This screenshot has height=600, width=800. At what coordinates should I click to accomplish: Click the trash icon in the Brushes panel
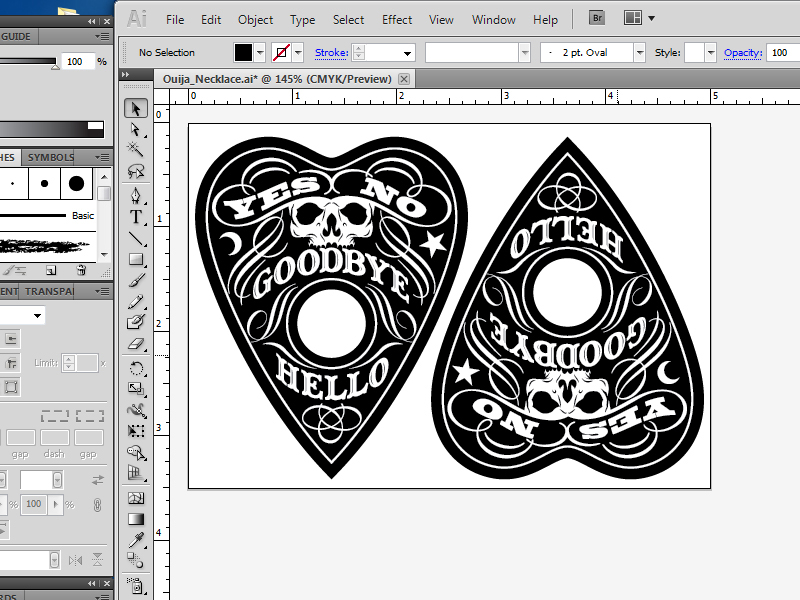point(81,270)
